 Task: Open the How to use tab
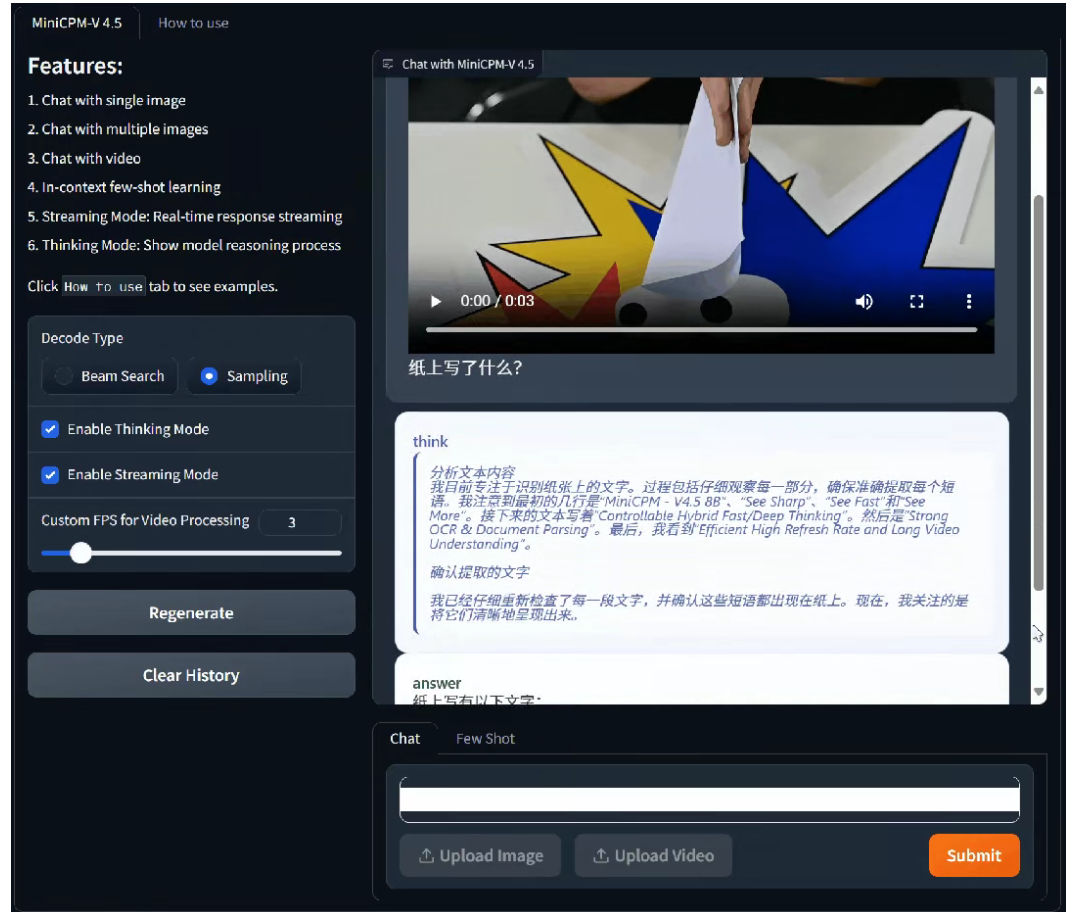193,23
